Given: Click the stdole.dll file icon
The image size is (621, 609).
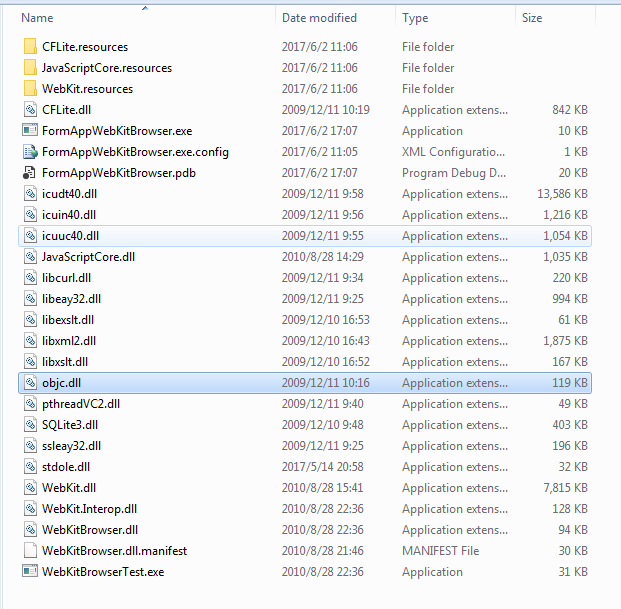Looking at the screenshot, I should point(30,466).
